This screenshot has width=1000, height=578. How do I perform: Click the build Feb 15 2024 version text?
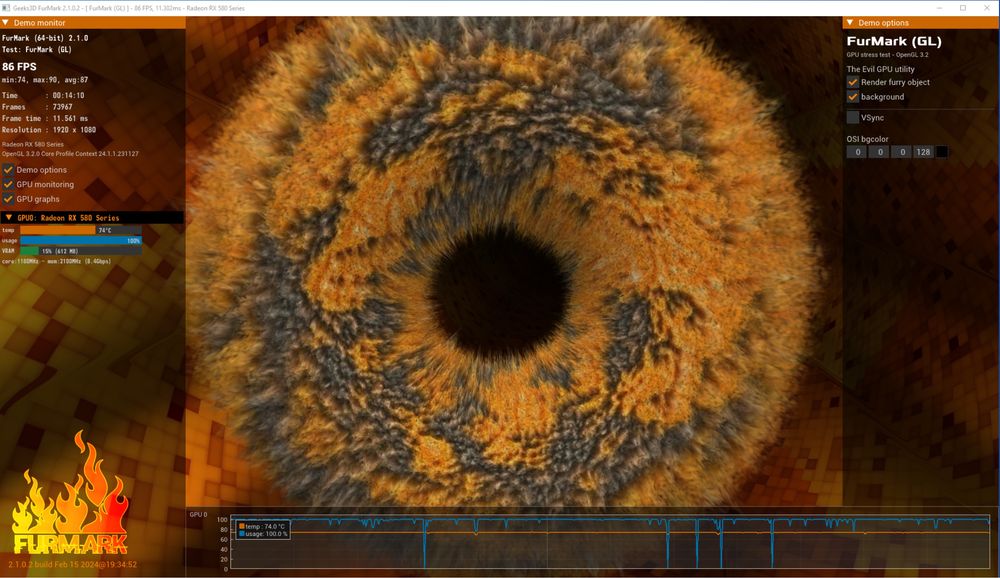point(72,564)
